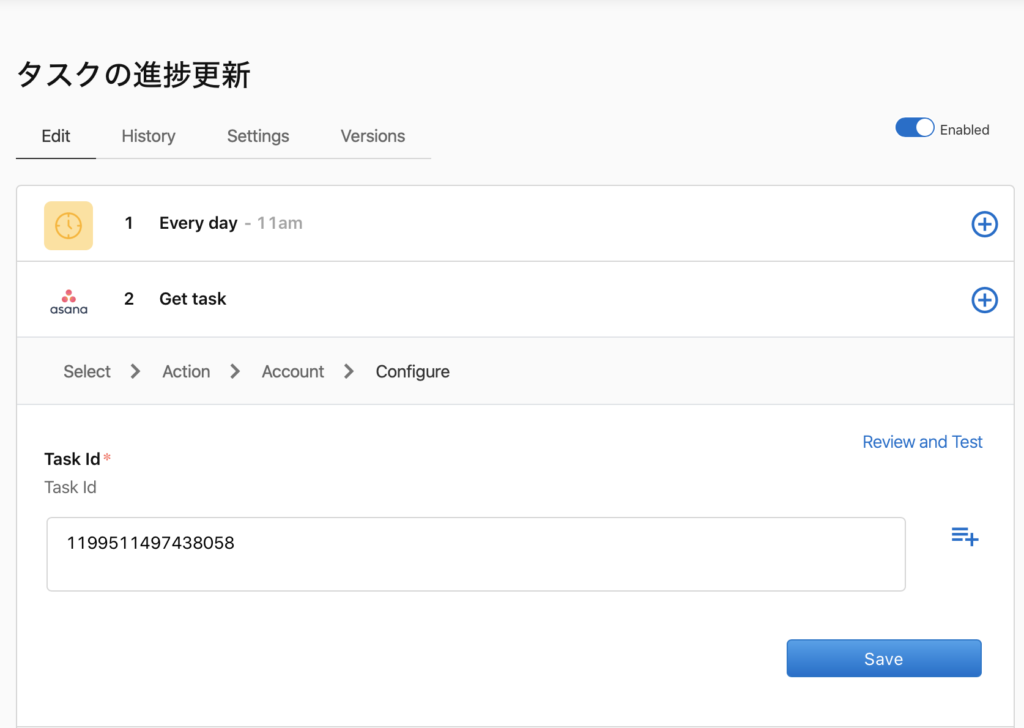Open the History tab
The width and height of the screenshot is (1024, 728).
click(148, 136)
